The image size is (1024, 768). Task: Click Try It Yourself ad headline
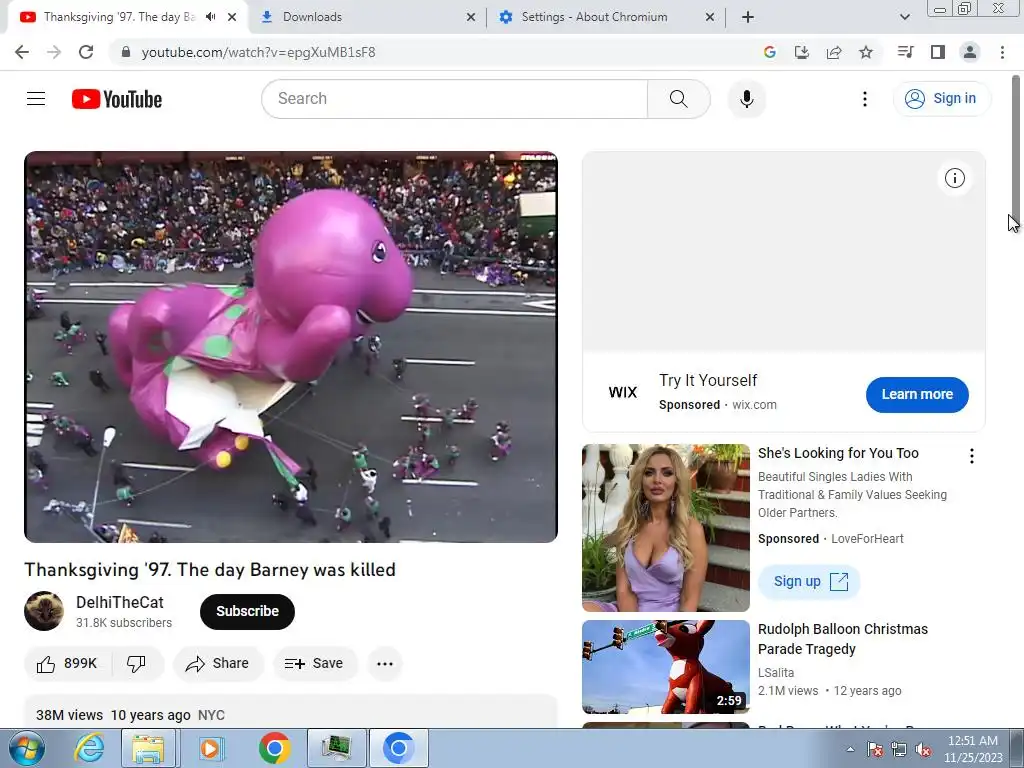(708, 380)
